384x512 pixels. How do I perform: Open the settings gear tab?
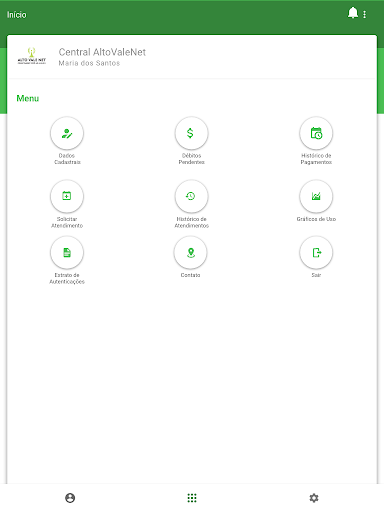[x=314, y=498]
